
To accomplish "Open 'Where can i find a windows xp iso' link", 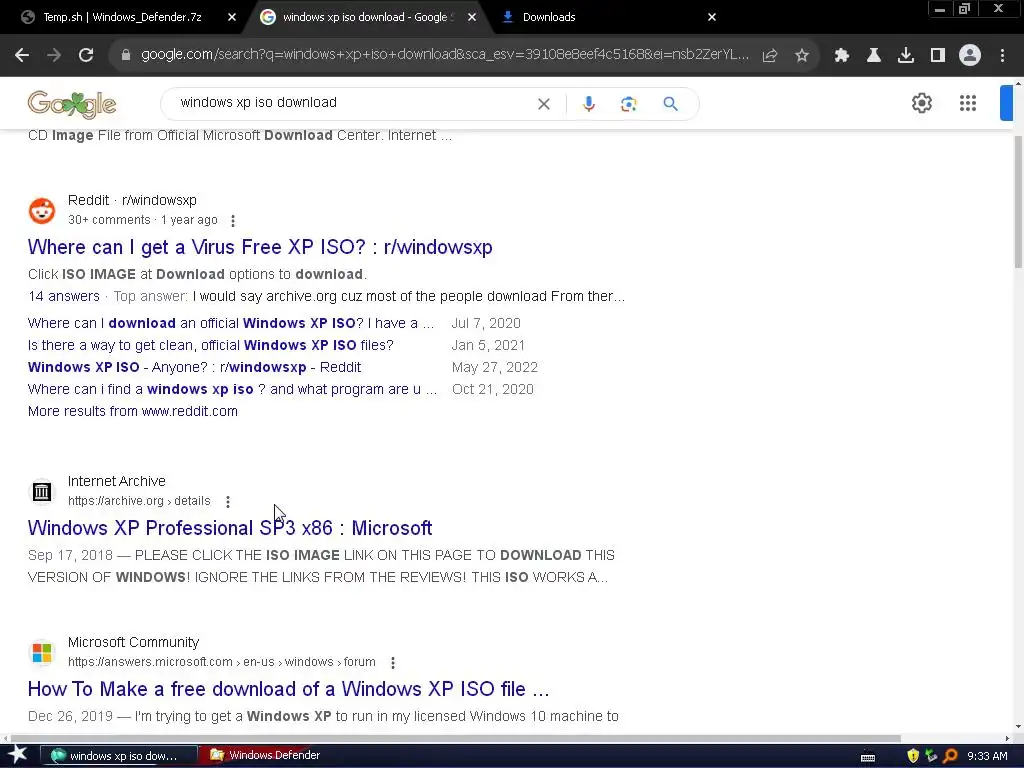I will click(232, 389).
